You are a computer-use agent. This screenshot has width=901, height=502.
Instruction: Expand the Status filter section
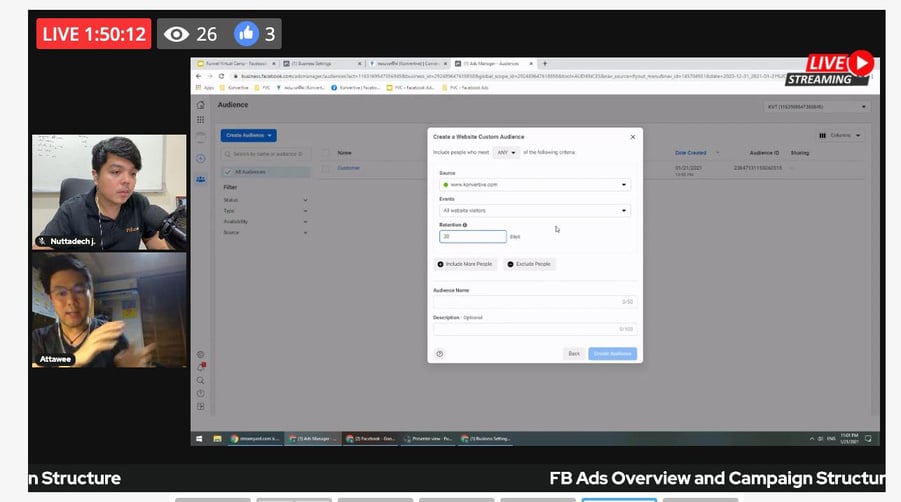pyautogui.click(x=265, y=200)
